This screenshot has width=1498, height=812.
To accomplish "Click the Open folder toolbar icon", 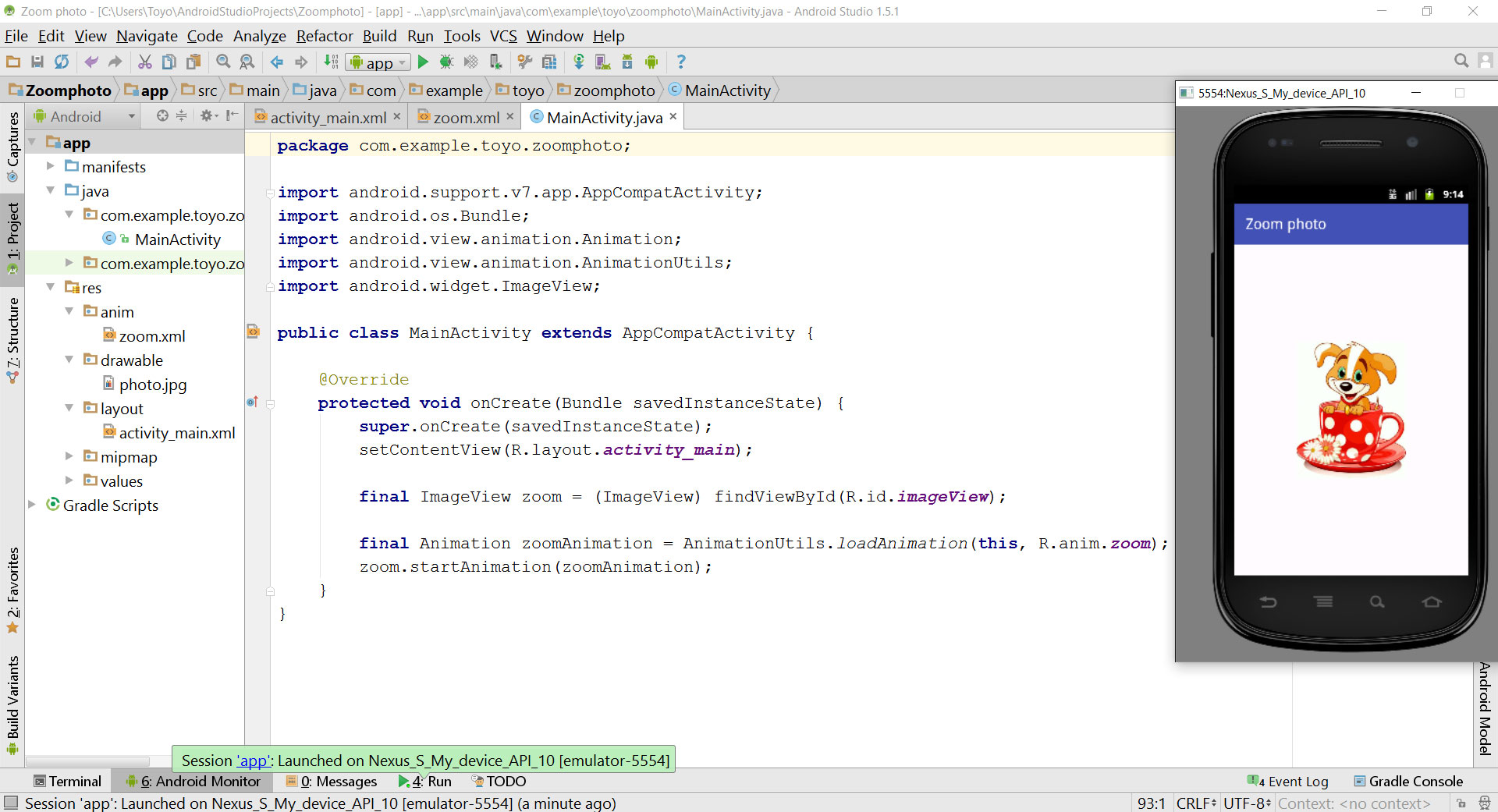I will [x=13, y=62].
